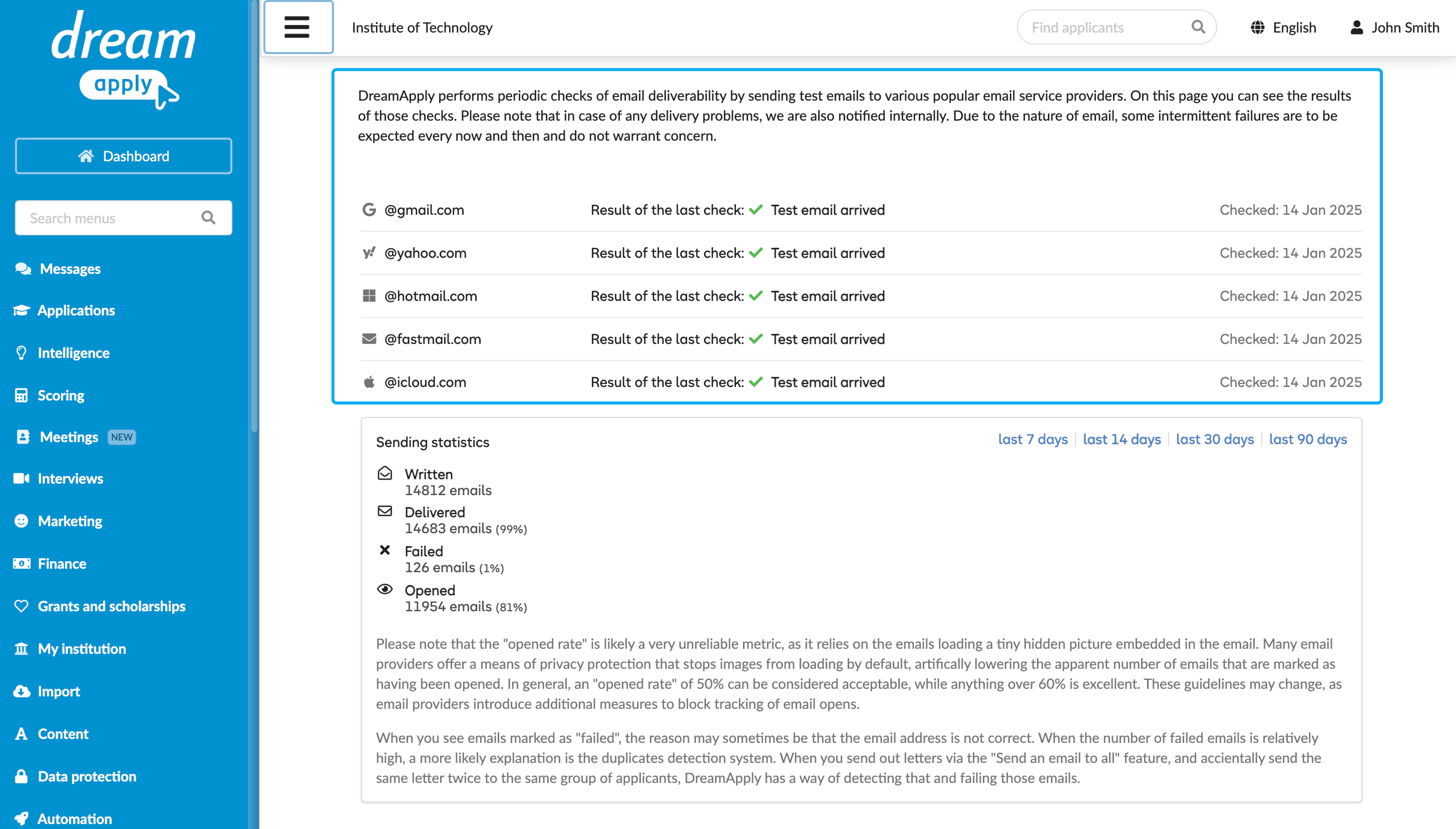
Task: Click the Dashboard home button
Action: tap(124, 155)
